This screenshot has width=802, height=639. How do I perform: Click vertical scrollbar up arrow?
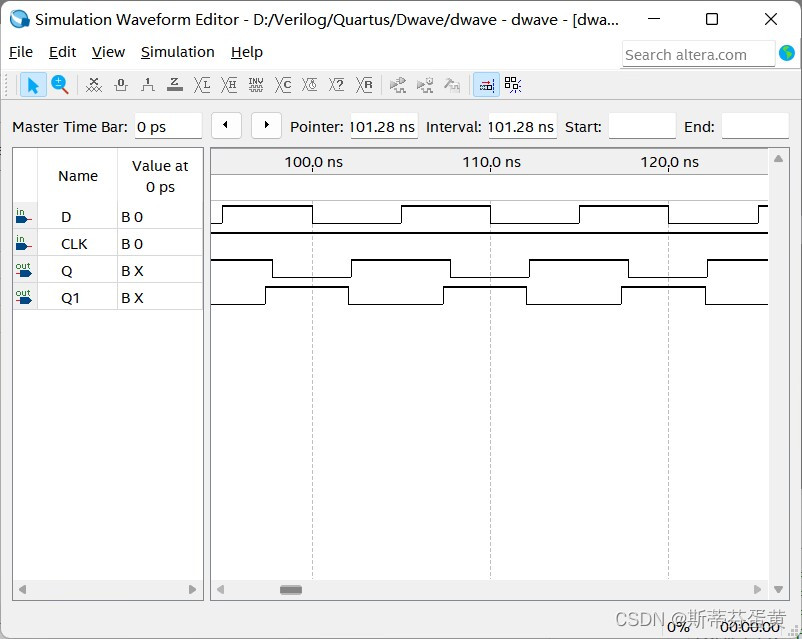click(x=778, y=159)
